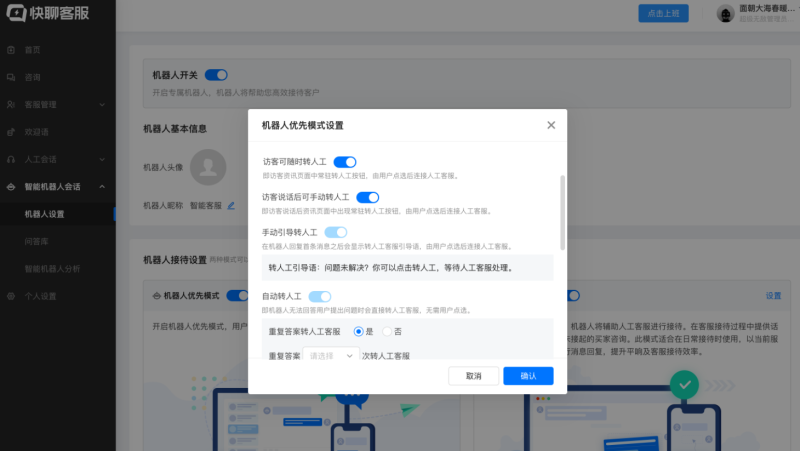Toggle the 机器人开关 main switch
The width and height of the screenshot is (800, 451).
(x=216, y=75)
